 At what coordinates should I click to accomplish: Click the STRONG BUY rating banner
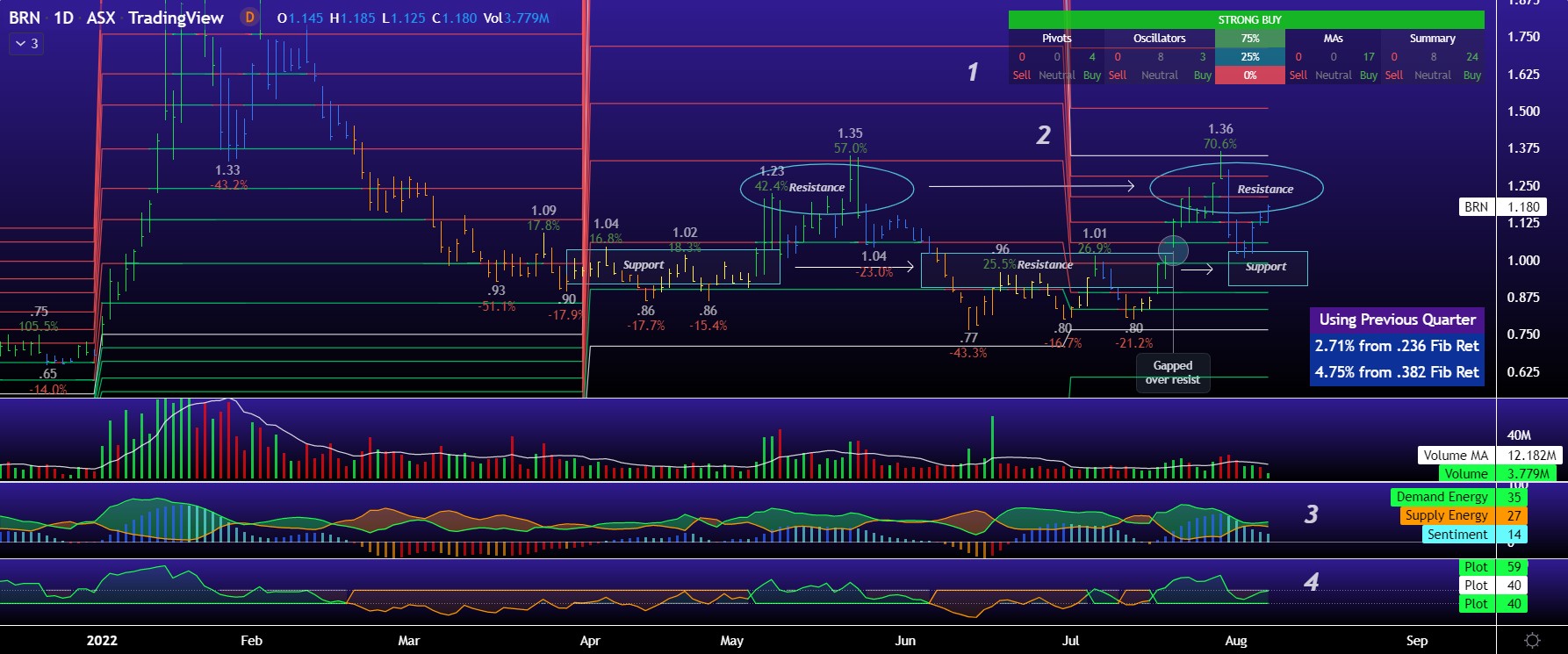coord(1248,19)
